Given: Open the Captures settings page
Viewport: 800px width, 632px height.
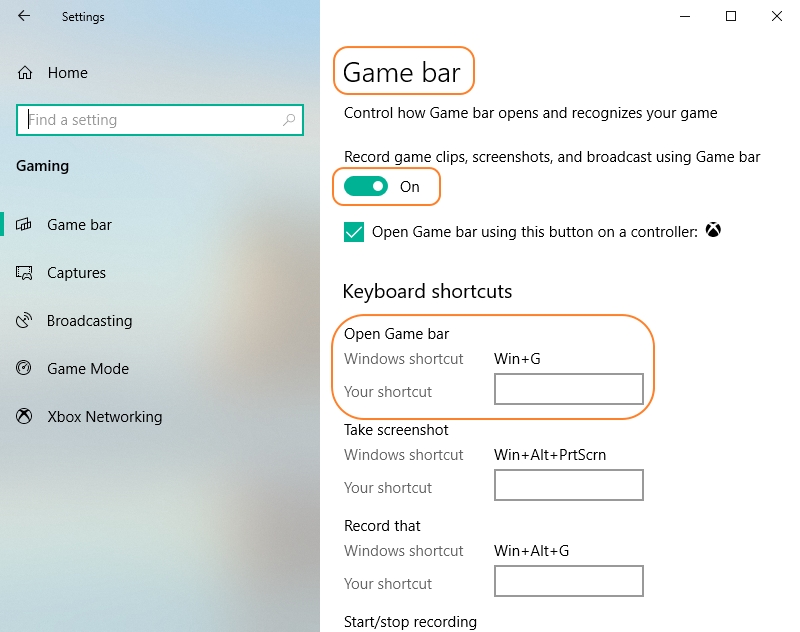Looking at the screenshot, I should [77, 273].
